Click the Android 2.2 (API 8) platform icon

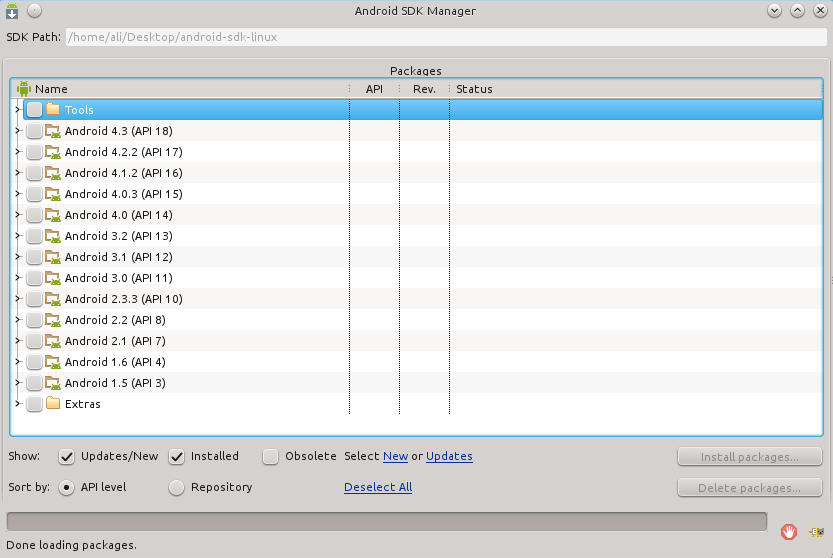coord(53,320)
